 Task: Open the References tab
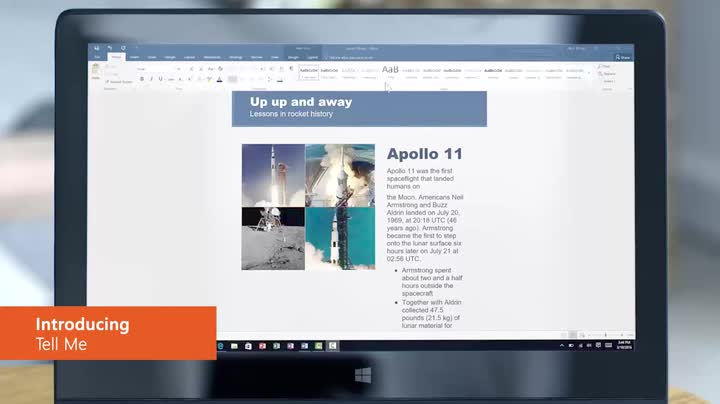pos(212,57)
